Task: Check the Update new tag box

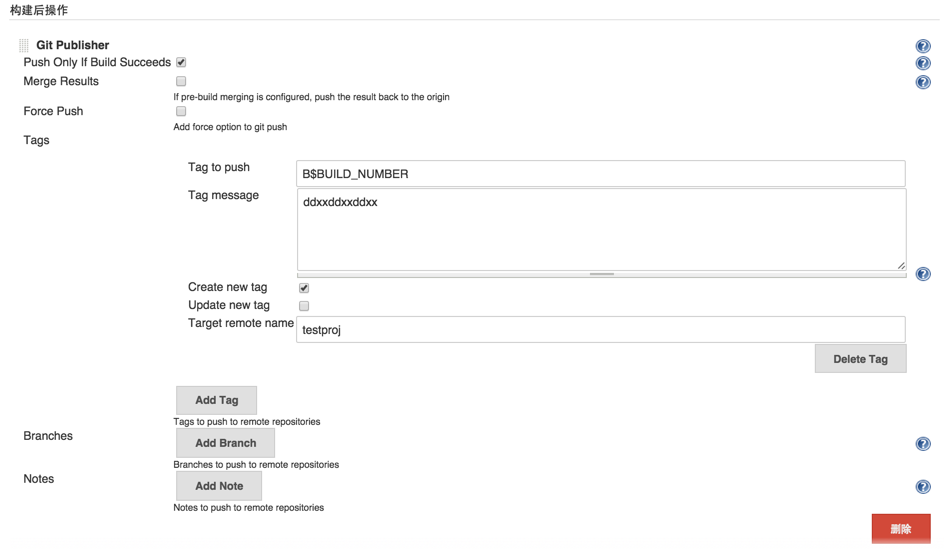Action: coord(304,306)
